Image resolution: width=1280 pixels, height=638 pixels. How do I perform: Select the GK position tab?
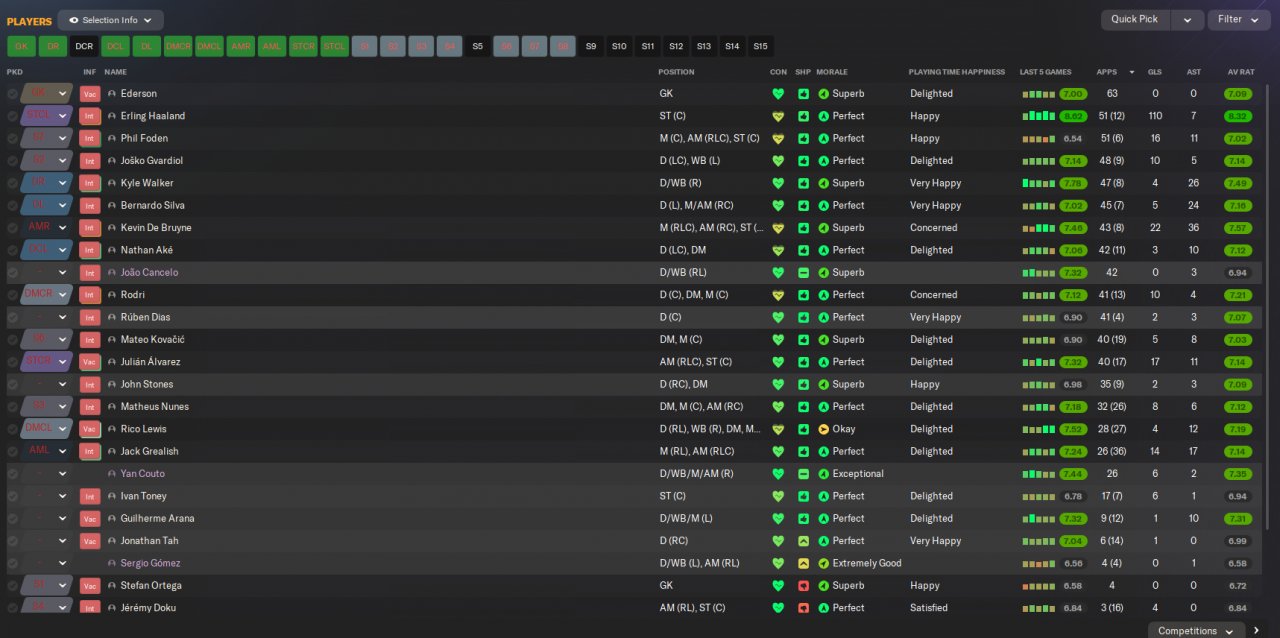tap(21, 46)
